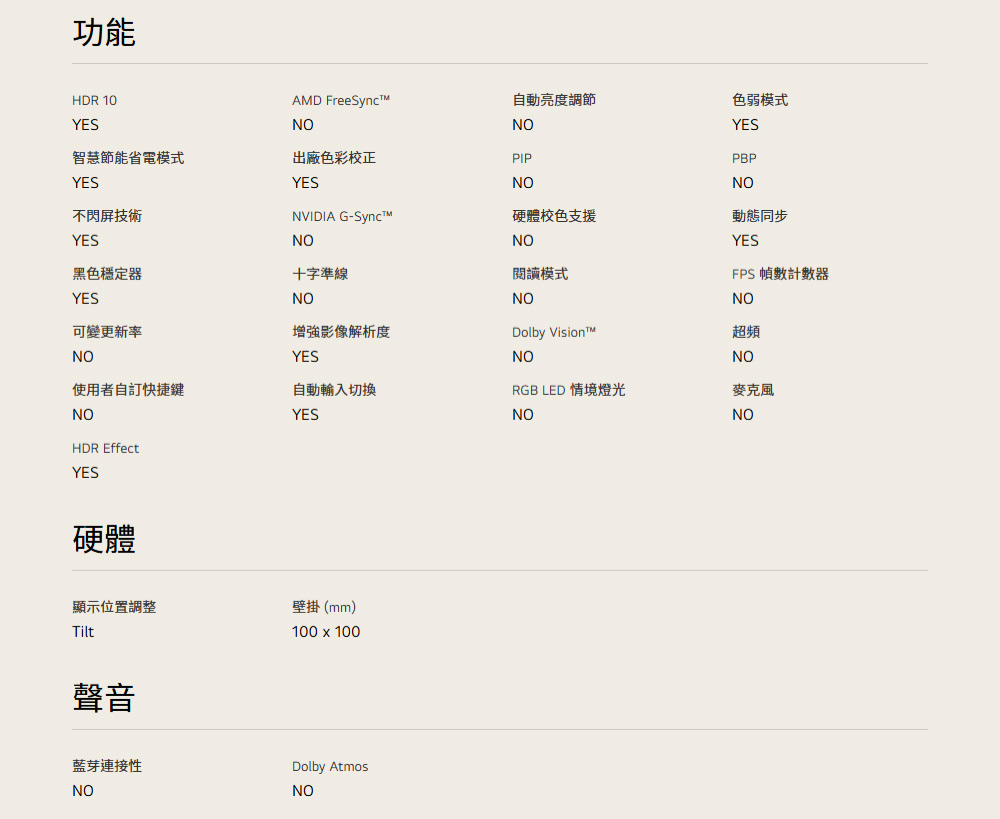Click the 聲音 section heading
The image size is (1000, 819).
click(x=104, y=697)
